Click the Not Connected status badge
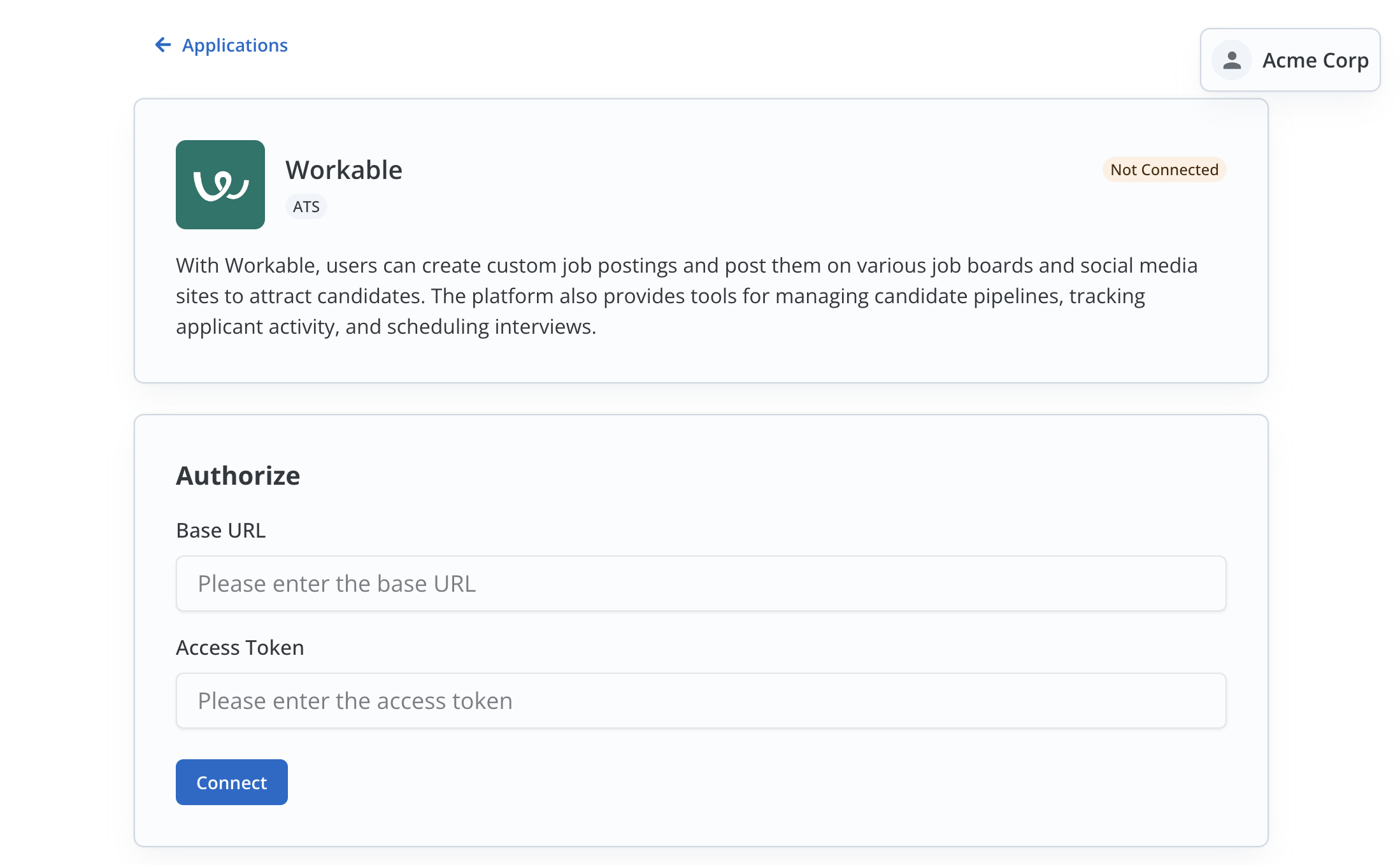 1164,169
